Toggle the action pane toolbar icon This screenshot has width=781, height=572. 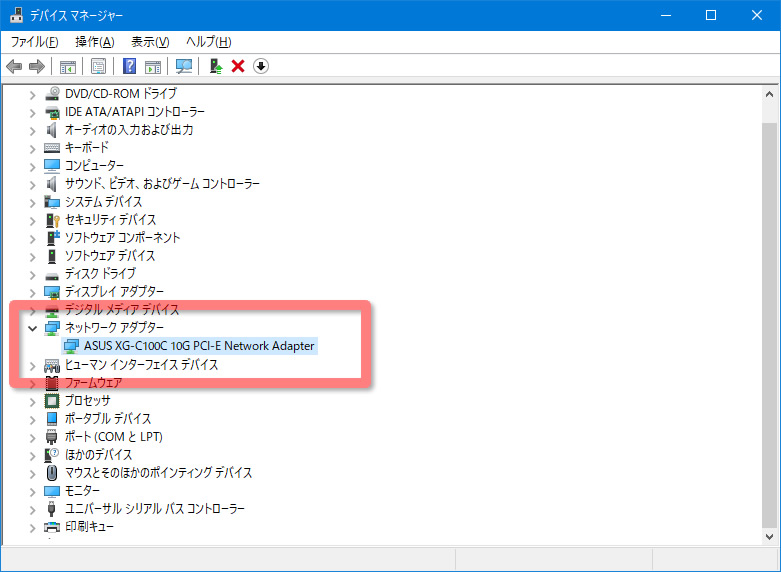click(x=153, y=66)
